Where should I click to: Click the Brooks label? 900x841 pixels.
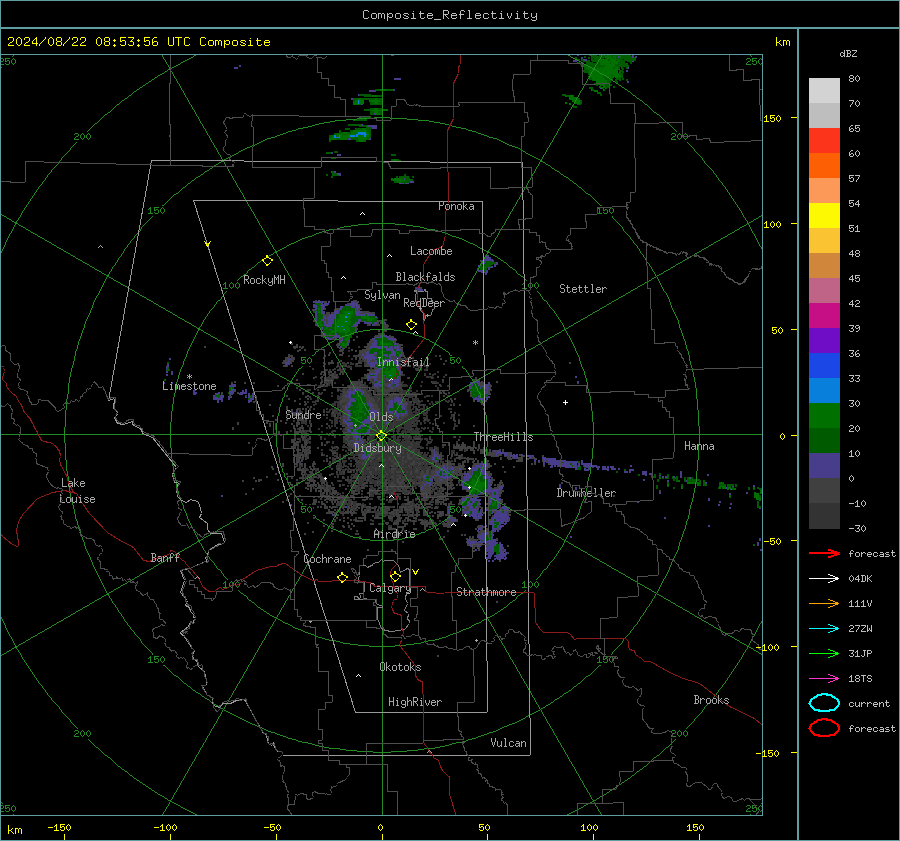tap(711, 700)
